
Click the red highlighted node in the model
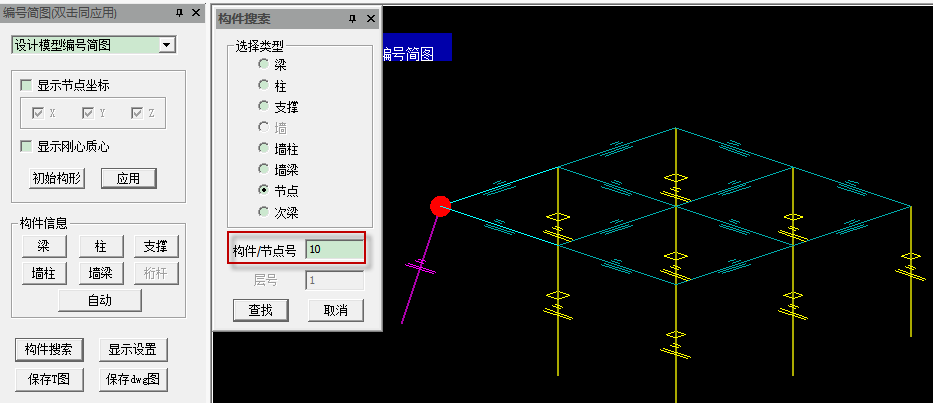pyautogui.click(x=440, y=205)
